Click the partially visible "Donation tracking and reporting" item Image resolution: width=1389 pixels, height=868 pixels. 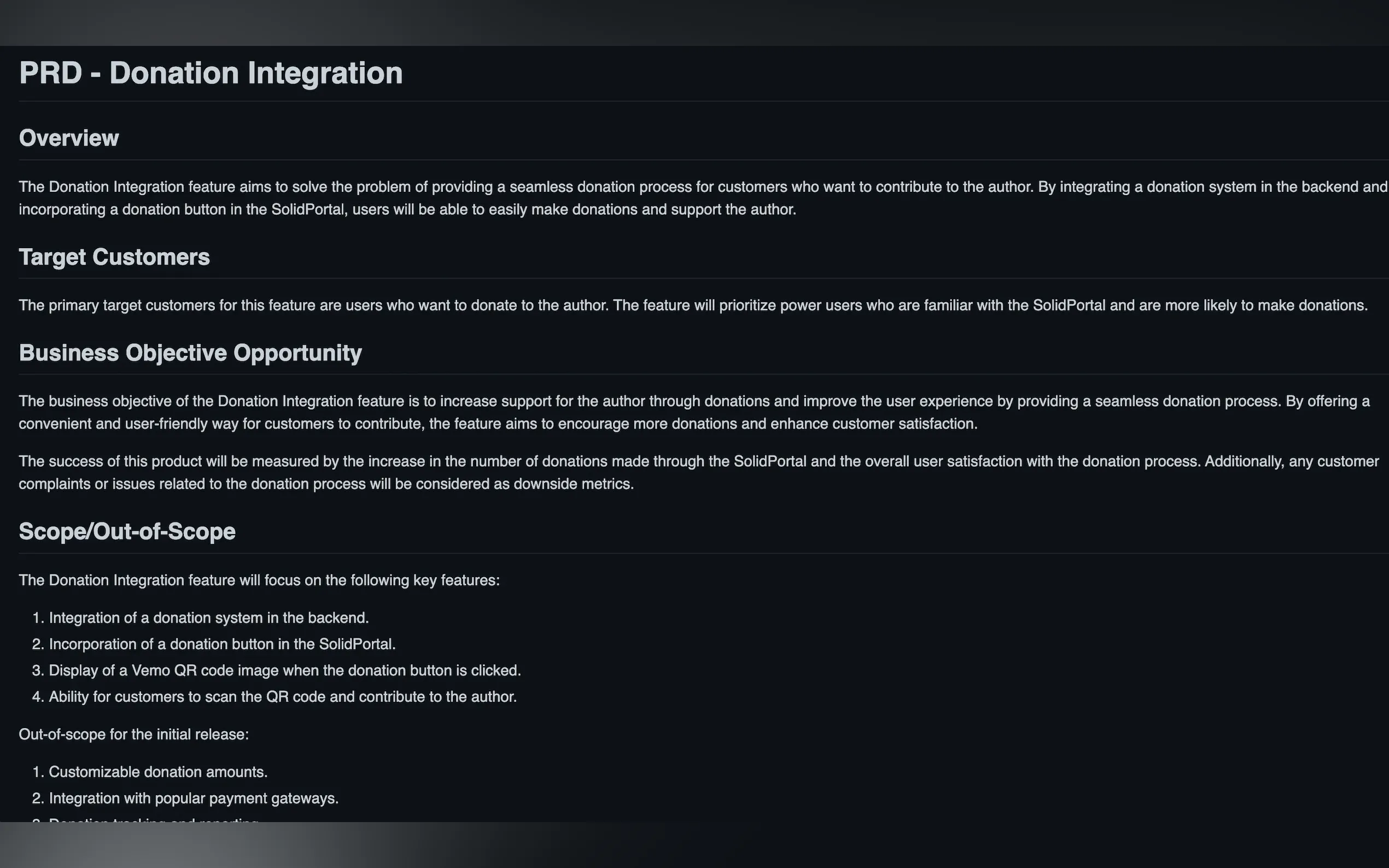153,820
